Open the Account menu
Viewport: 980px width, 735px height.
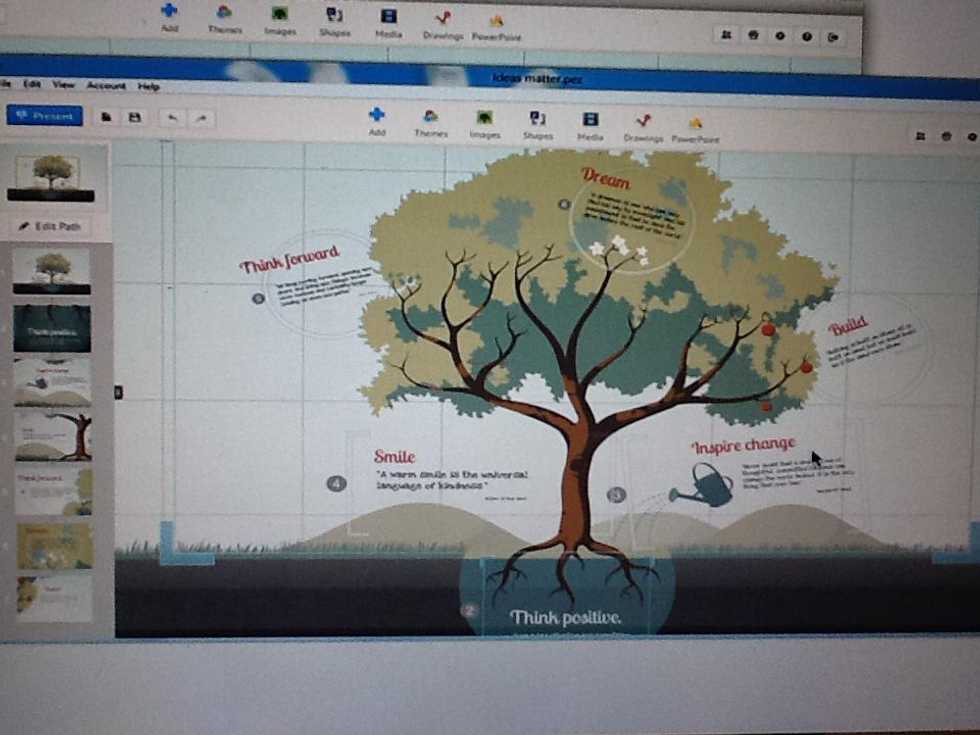pos(106,86)
